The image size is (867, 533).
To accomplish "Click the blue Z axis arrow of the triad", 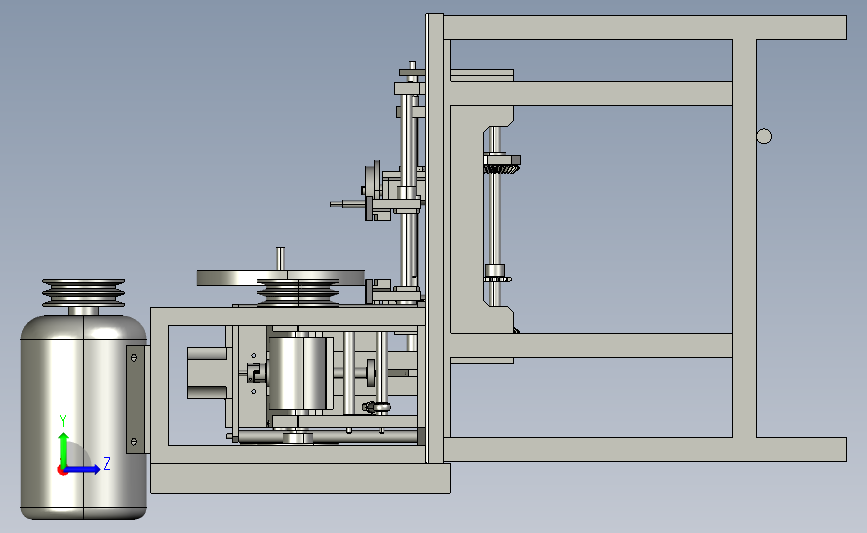I will [x=83, y=470].
